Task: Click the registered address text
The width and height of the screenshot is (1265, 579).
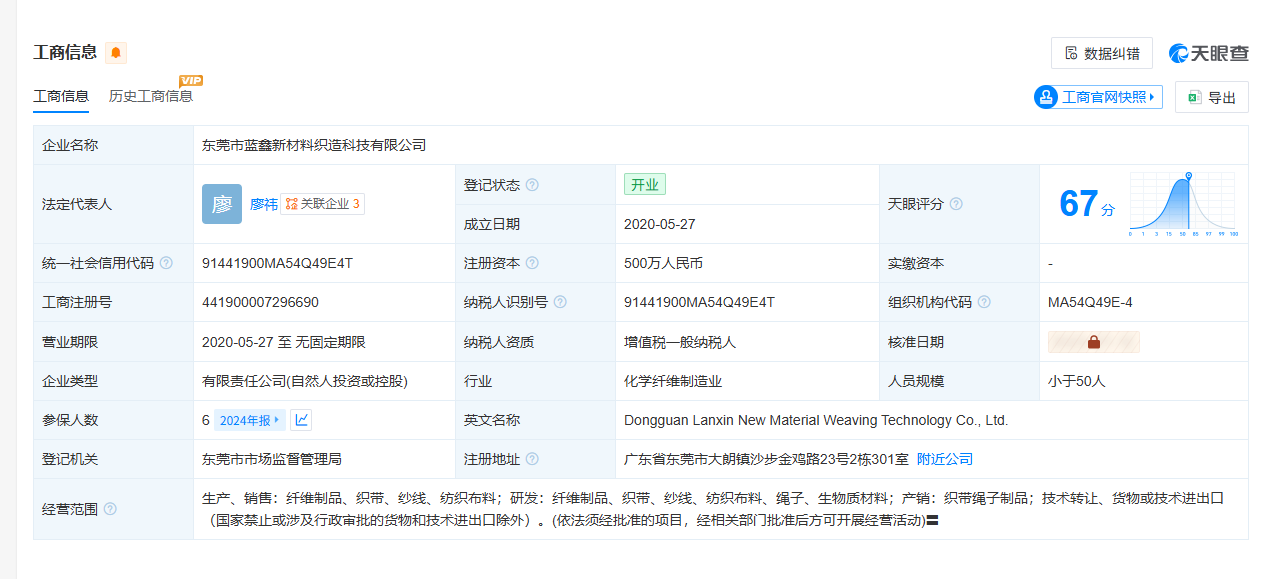Action: pyautogui.click(x=766, y=459)
